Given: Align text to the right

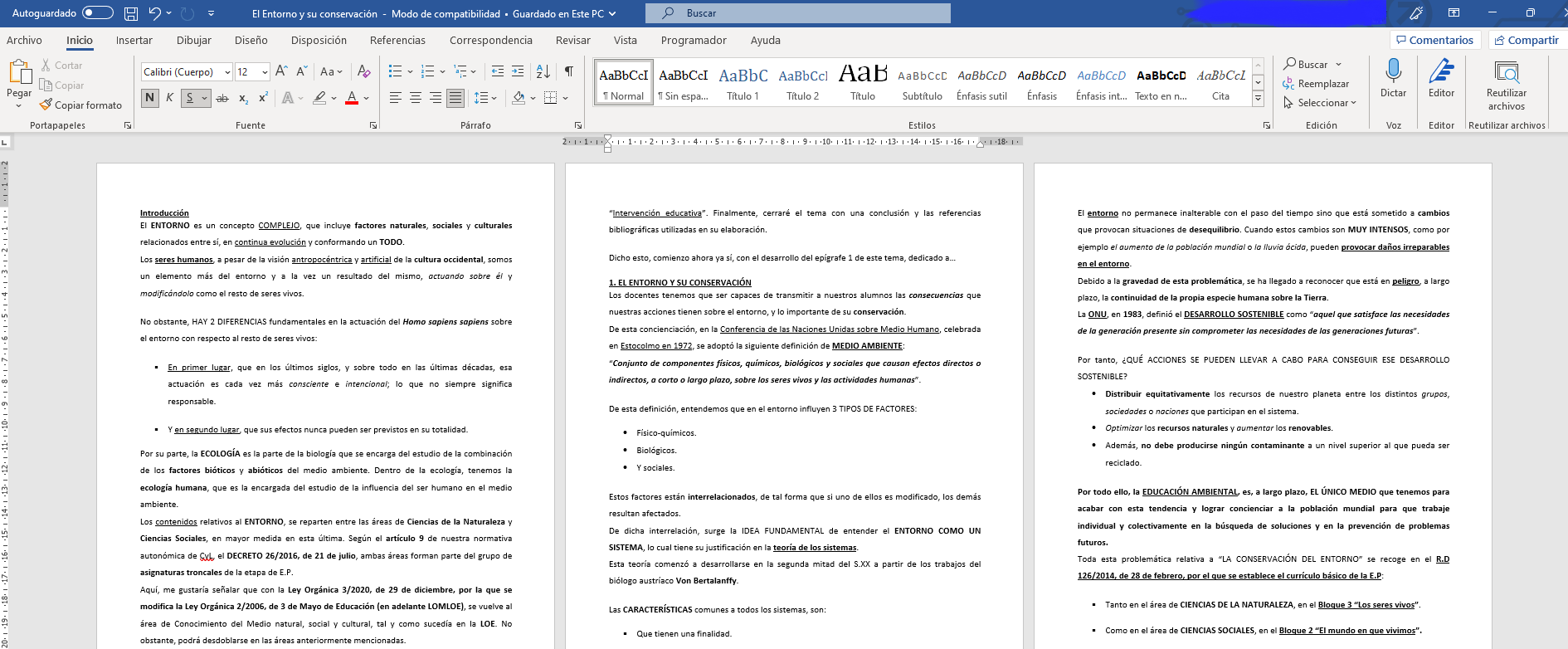Looking at the screenshot, I should click(436, 98).
